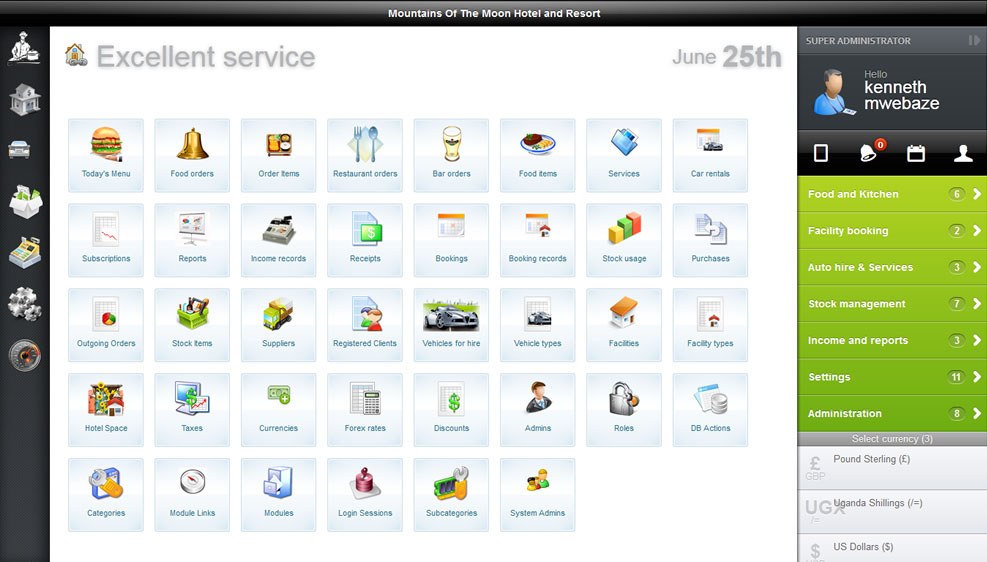The height and width of the screenshot is (562, 987).
Task: Open the Booking records tile
Action: pos(538,240)
